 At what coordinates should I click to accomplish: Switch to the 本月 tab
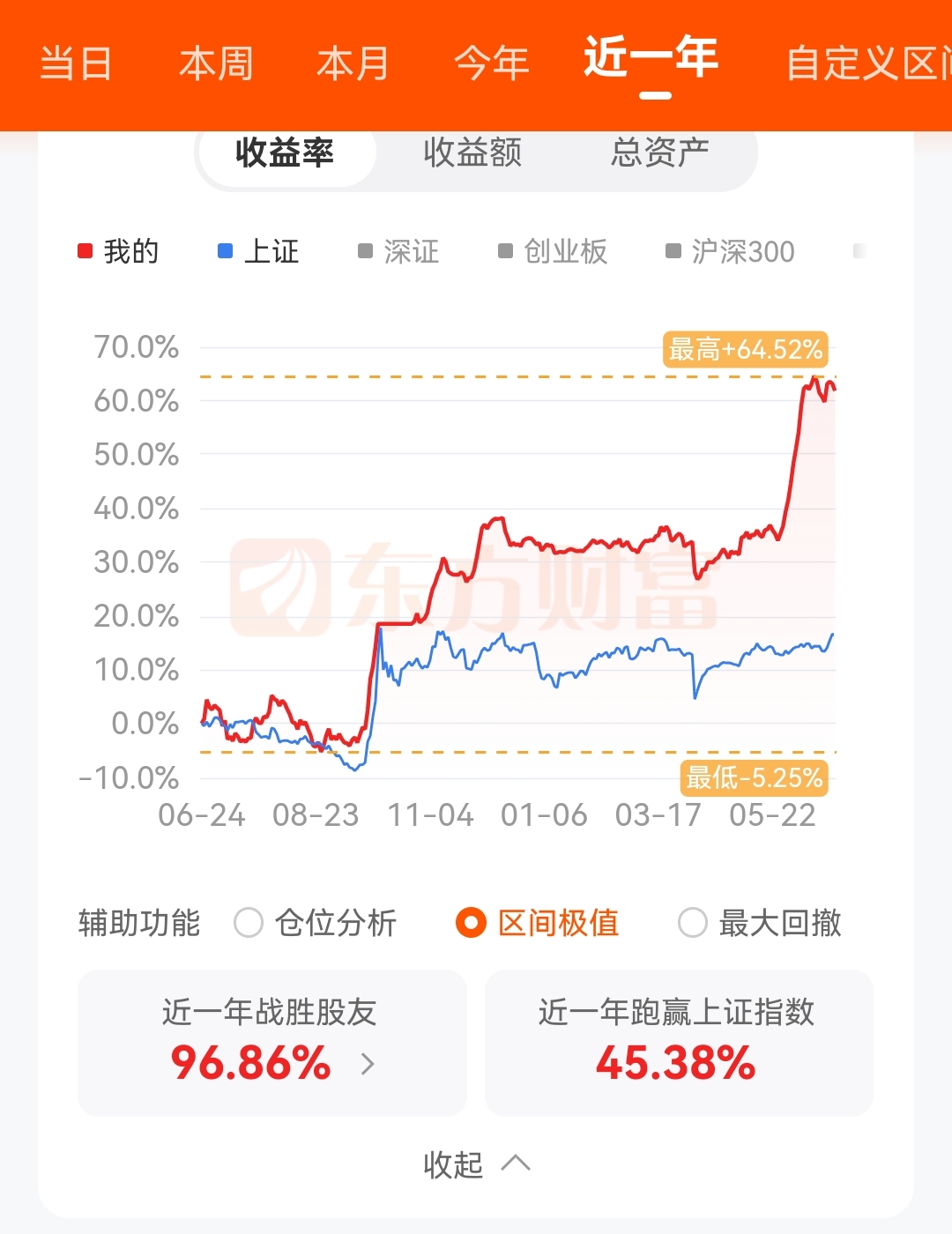[353, 63]
